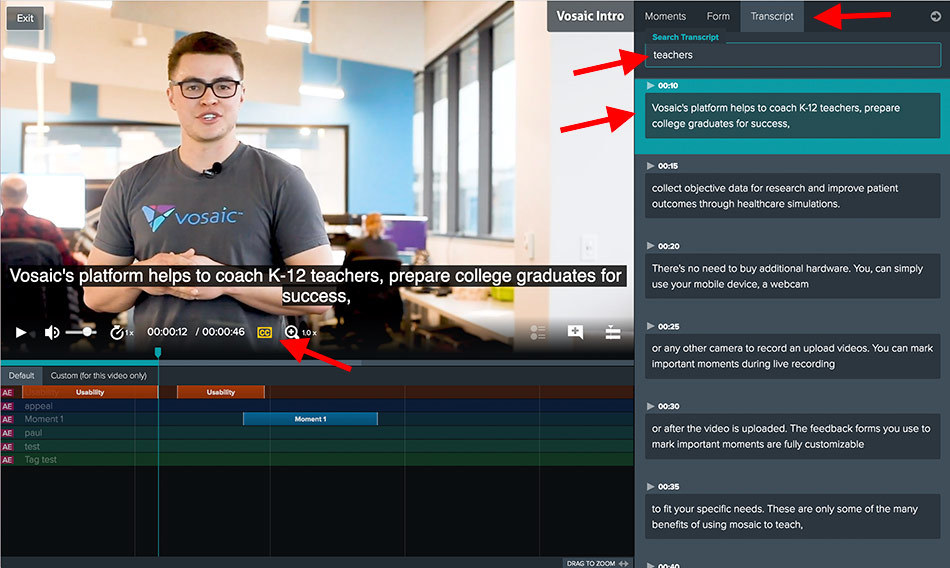Open the moments list icon in player
The width and height of the screenshot is (950, 568).
538,332
